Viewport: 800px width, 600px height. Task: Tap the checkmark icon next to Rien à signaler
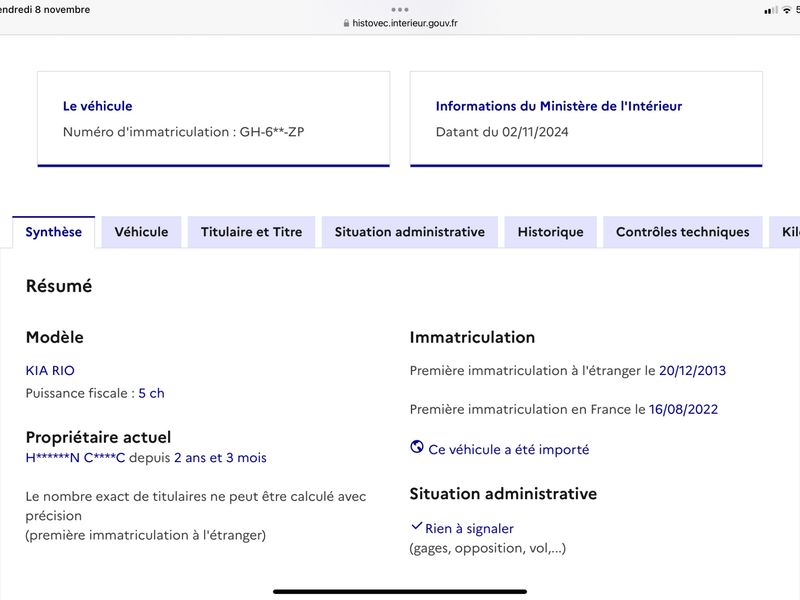[416, 526]
